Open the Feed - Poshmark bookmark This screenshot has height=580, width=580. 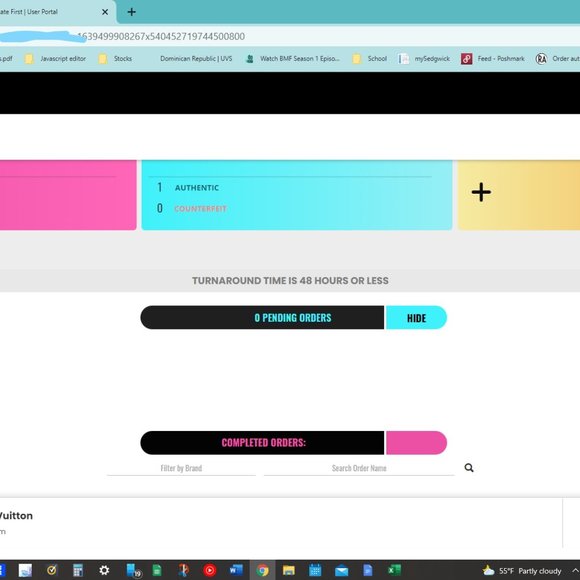point(493,58)
